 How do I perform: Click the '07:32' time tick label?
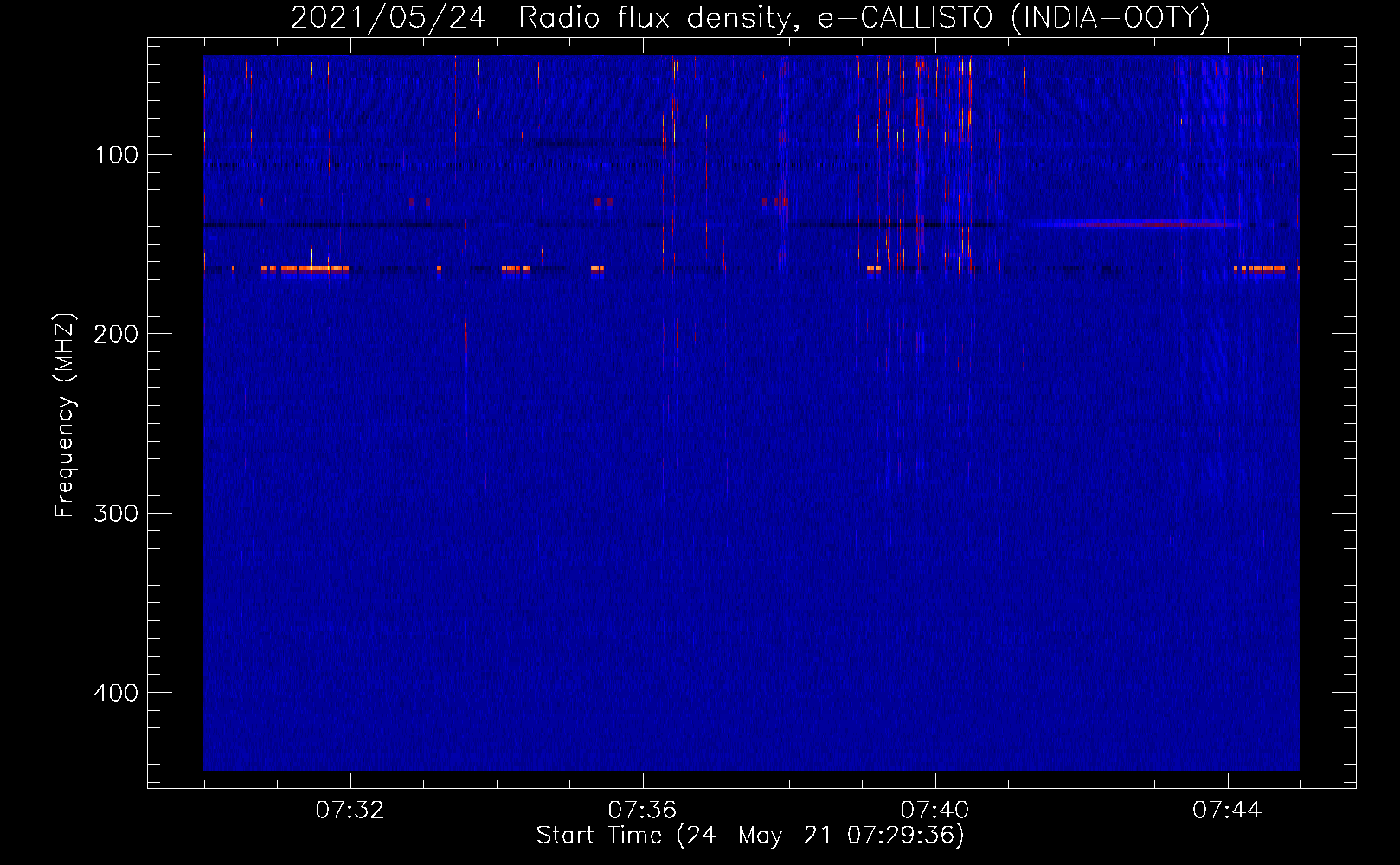[350, 811]
